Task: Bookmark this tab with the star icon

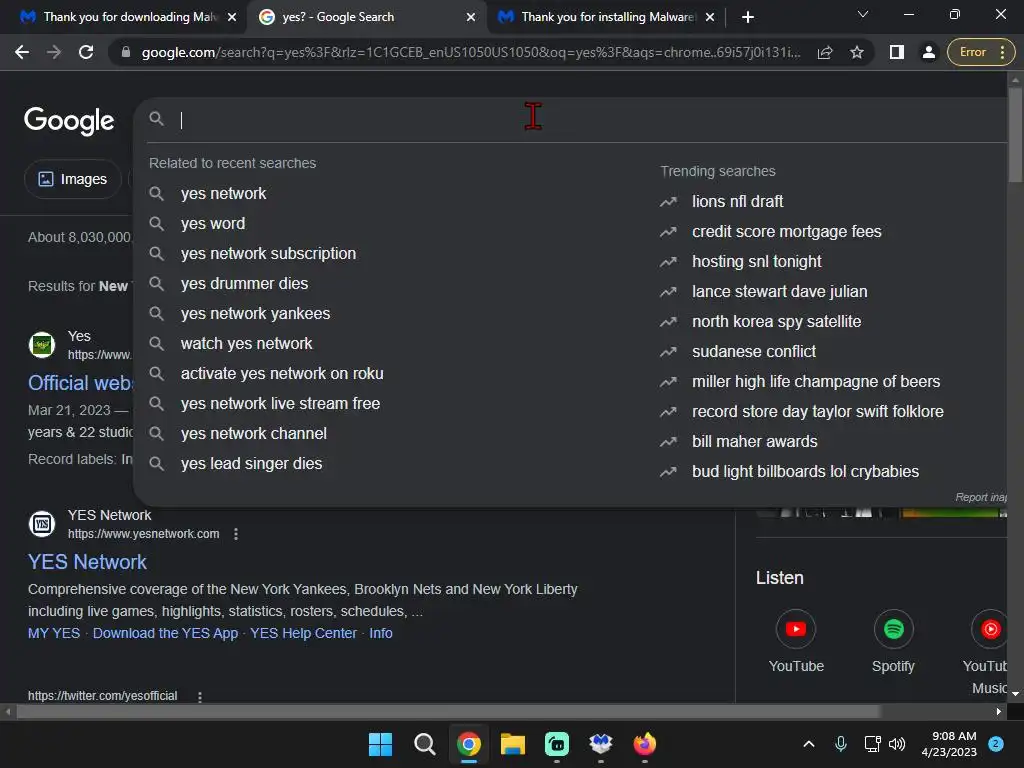Action: click(x=857, y=52)
